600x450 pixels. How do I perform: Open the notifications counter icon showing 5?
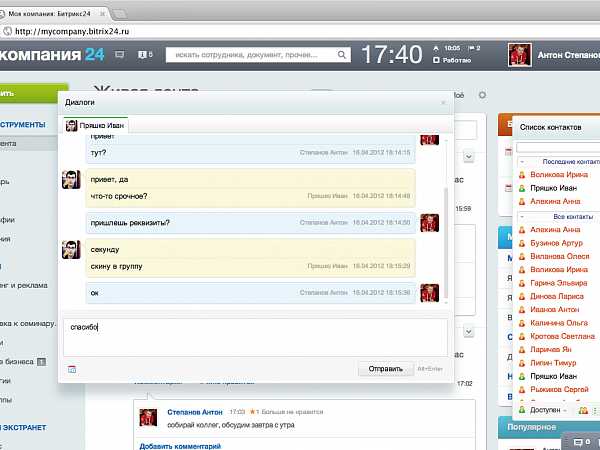pos(145,54)
